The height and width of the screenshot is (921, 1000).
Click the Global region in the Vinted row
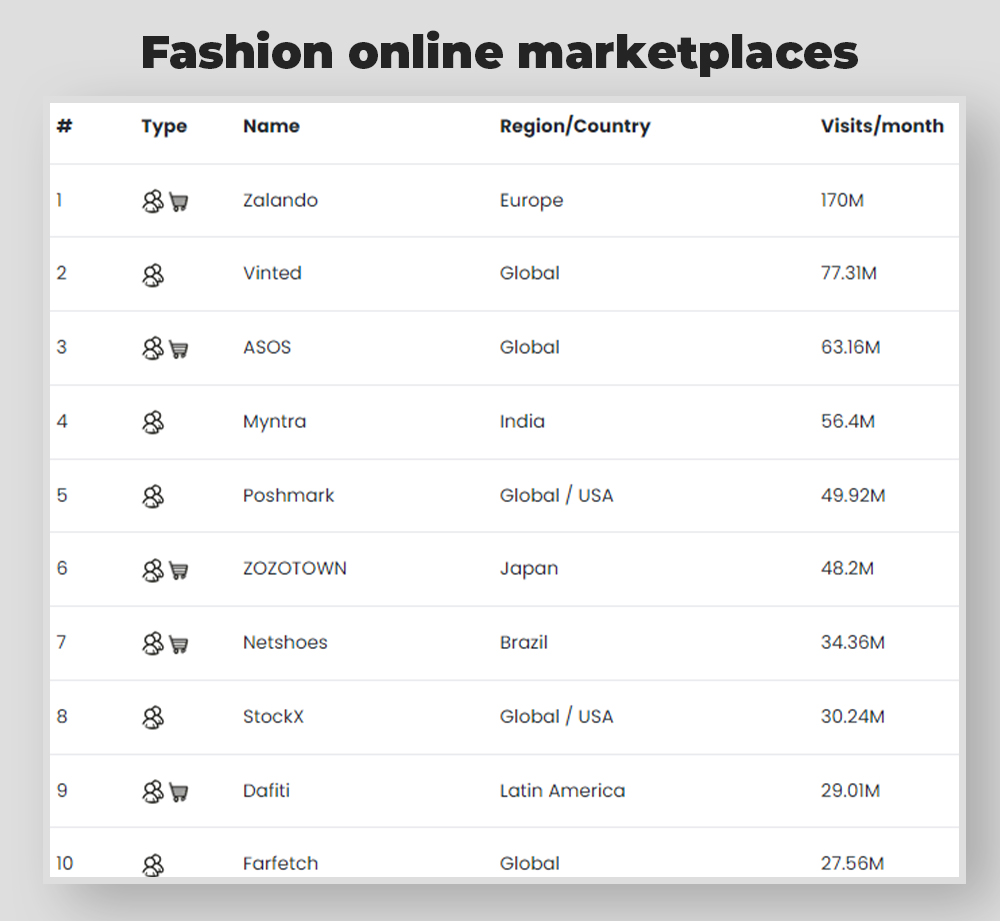pyautogui.click(x=529, y=273)
